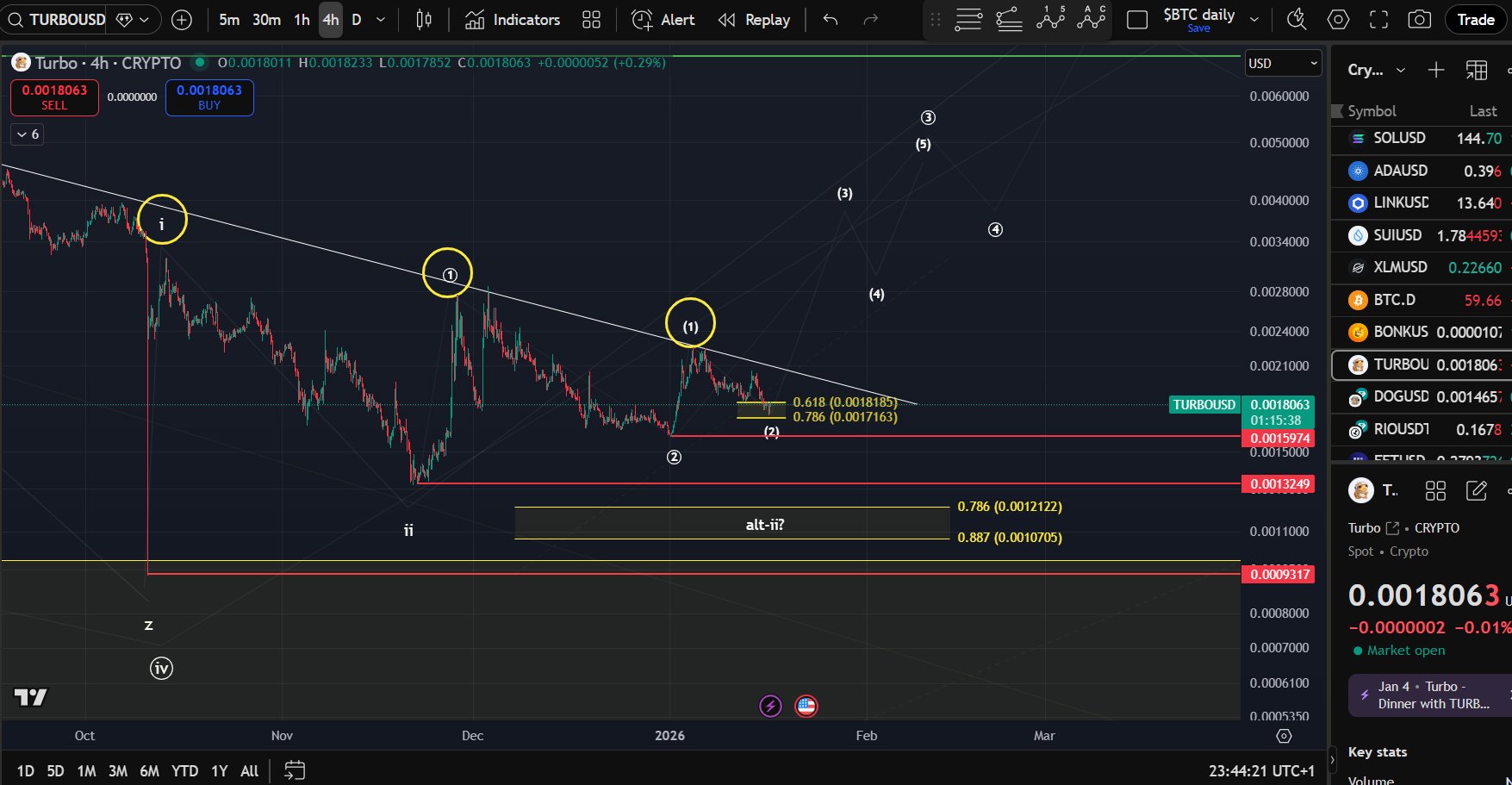Viewport: 1512px width, 785px height.
Task: Open chart settings hexagon icon
Action: 1338,19
